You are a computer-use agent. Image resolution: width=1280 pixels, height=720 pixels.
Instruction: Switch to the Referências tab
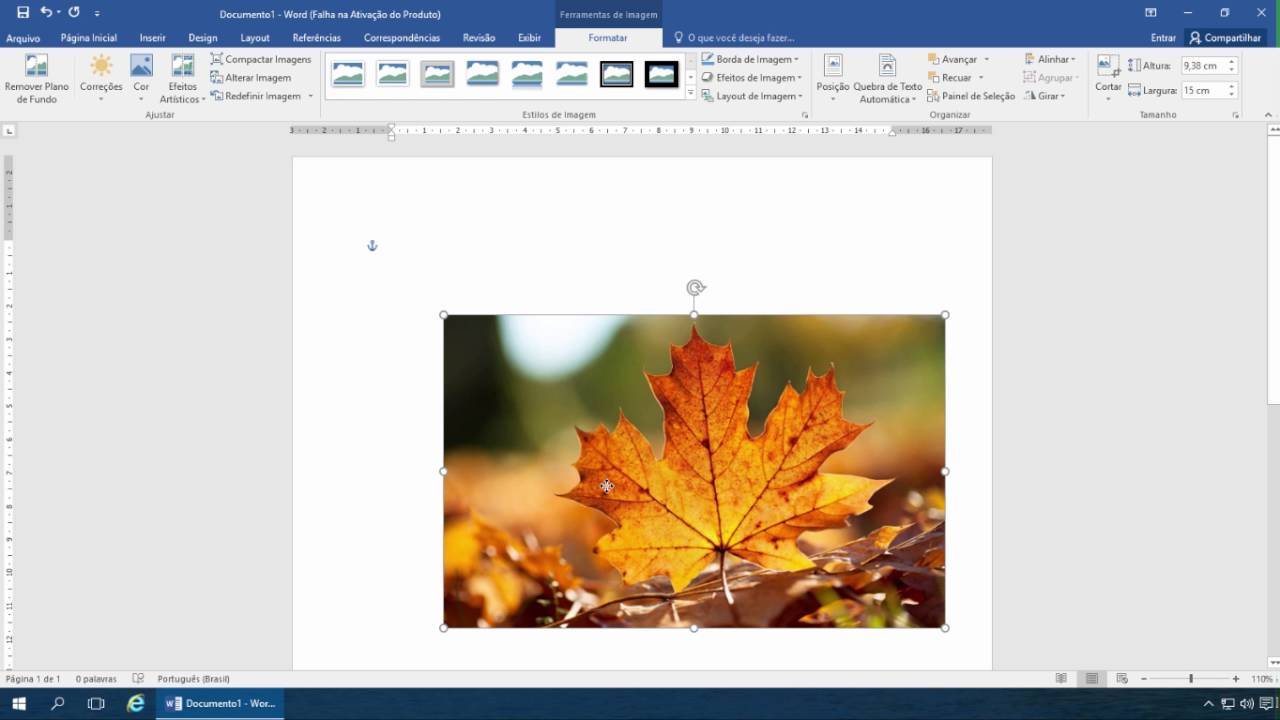pos(316,38)
